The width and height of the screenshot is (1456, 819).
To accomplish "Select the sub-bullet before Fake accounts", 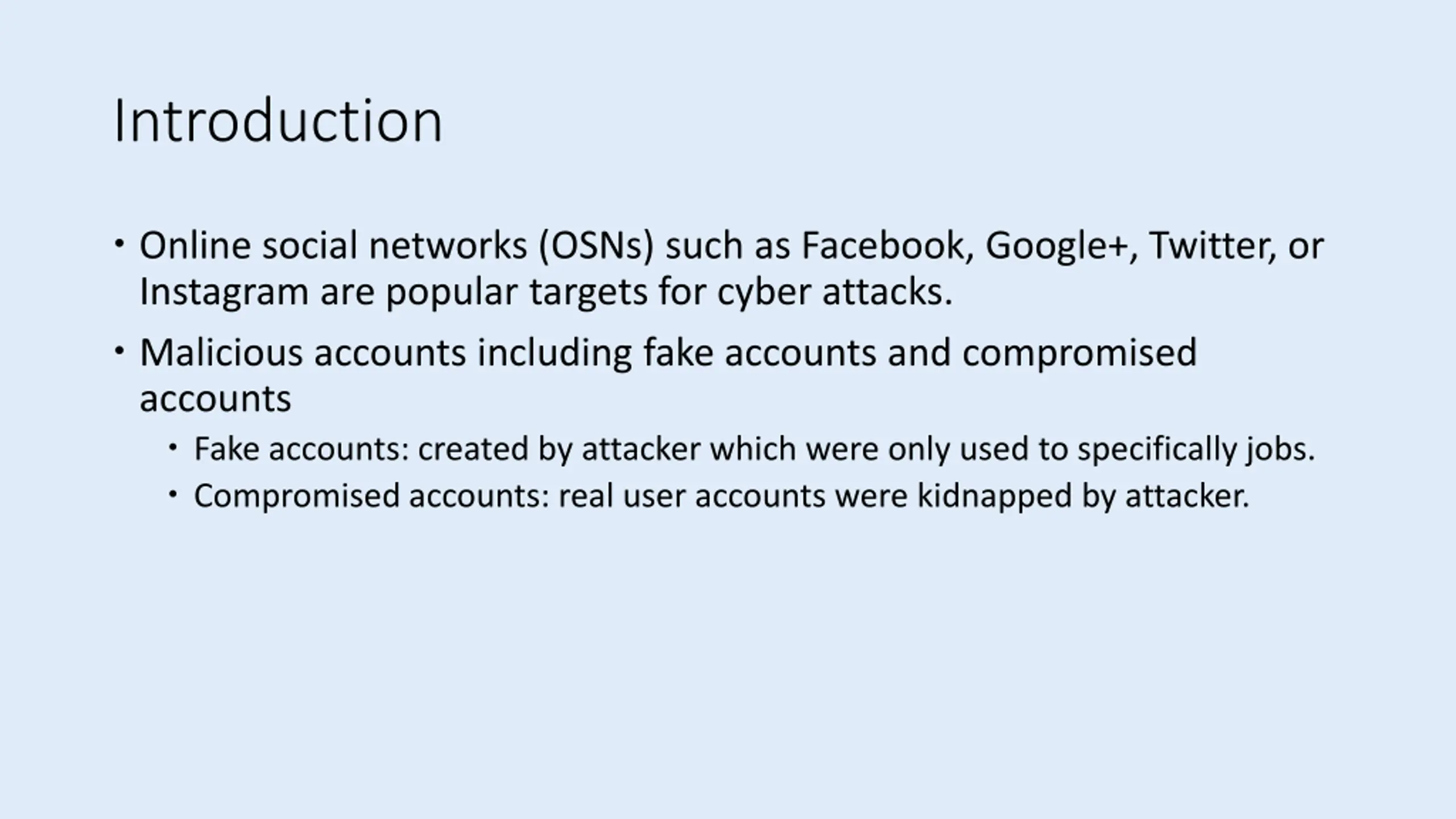I will pyautogui.click(x=173, y=448).
